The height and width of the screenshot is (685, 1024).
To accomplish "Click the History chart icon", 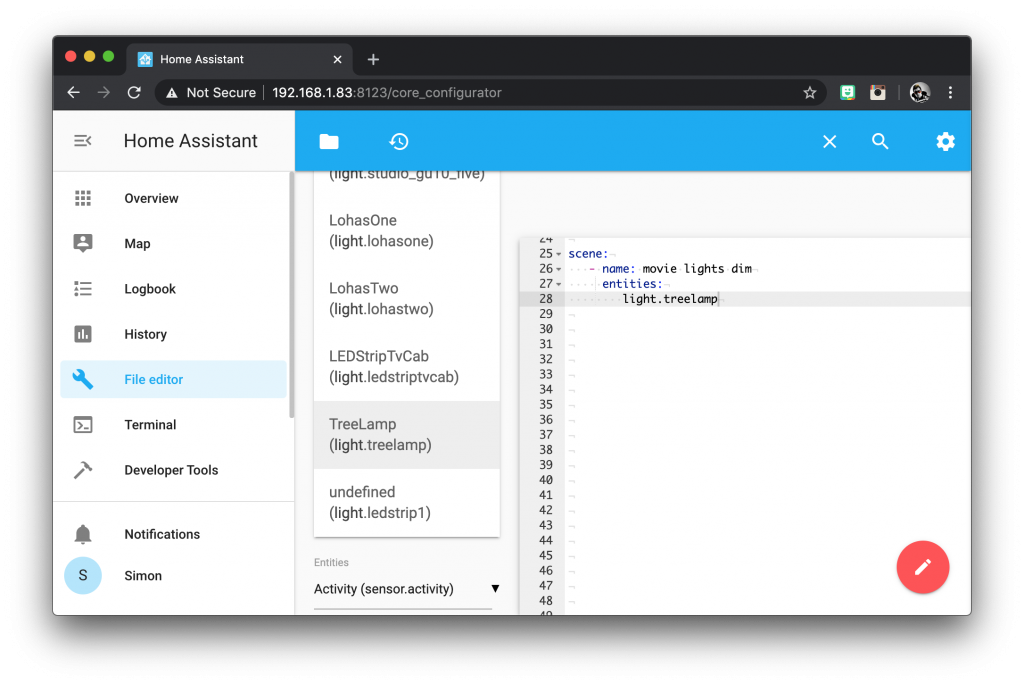I will pyautogui.click(x=83, y=334).
